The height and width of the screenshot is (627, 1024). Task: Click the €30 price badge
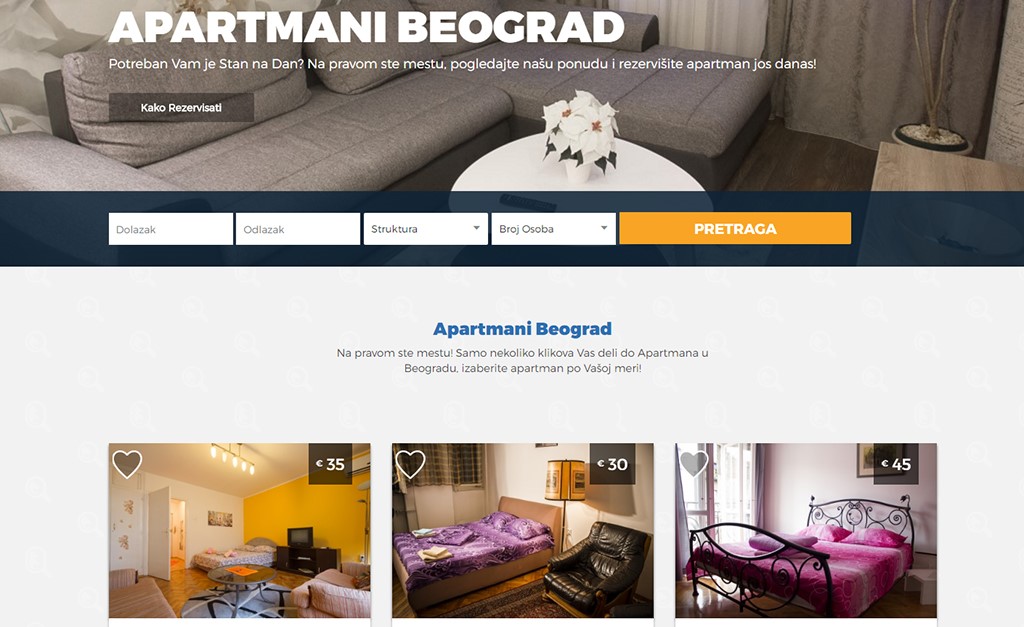pyautogui.click(x=613, y=464)
